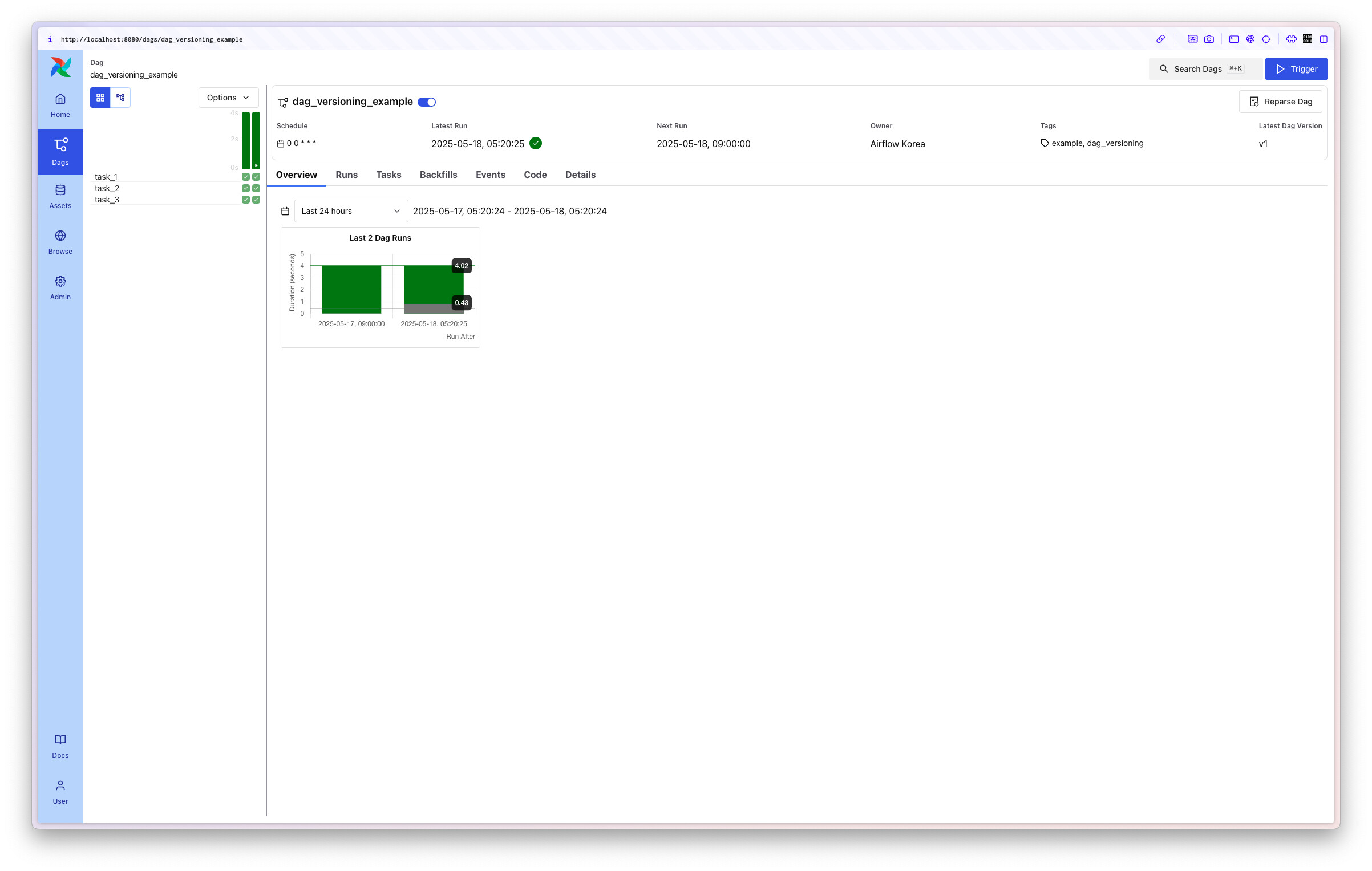Toggle the dag_versioning_example pause switch
Screen dimensions: 1372x871
point(427,102)
